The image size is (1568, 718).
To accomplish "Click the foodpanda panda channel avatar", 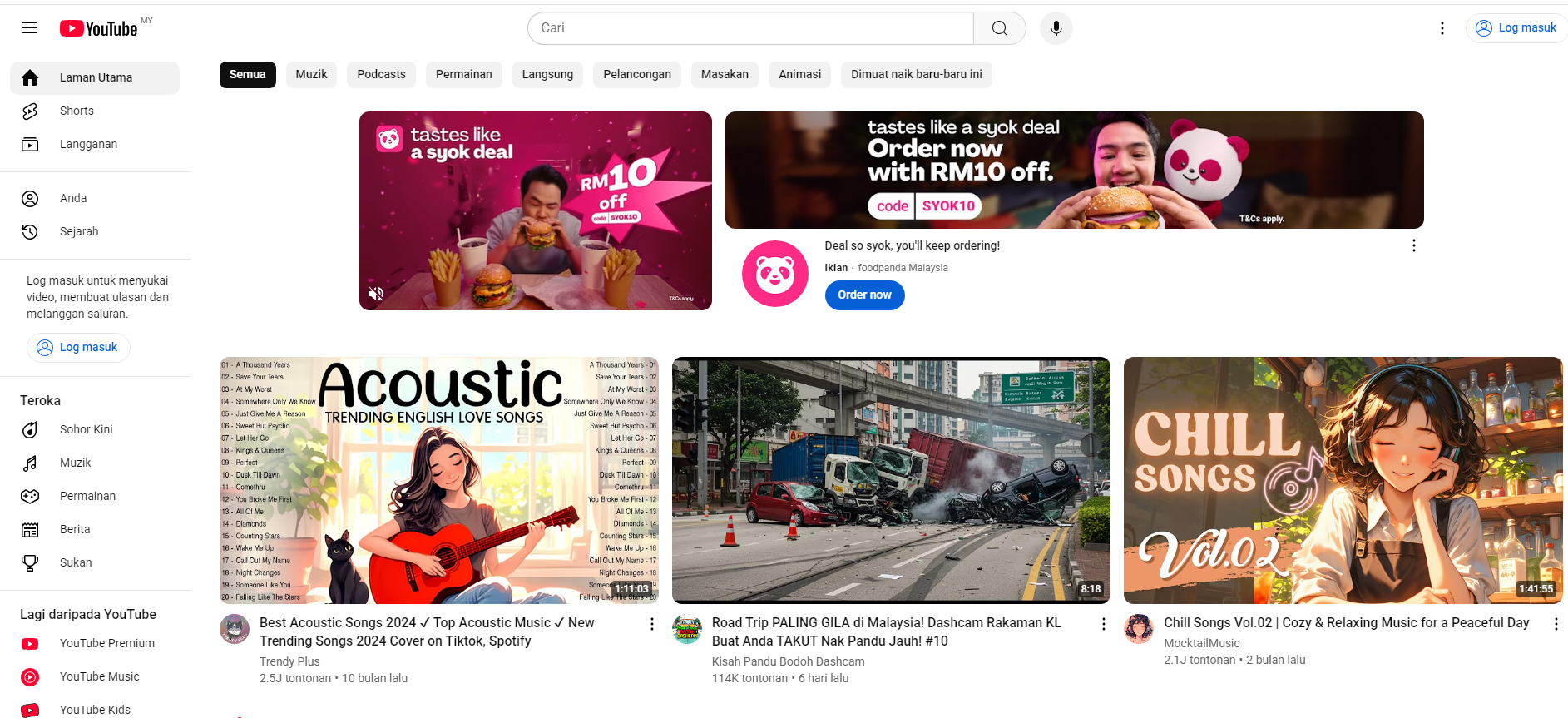I will 775,274.
